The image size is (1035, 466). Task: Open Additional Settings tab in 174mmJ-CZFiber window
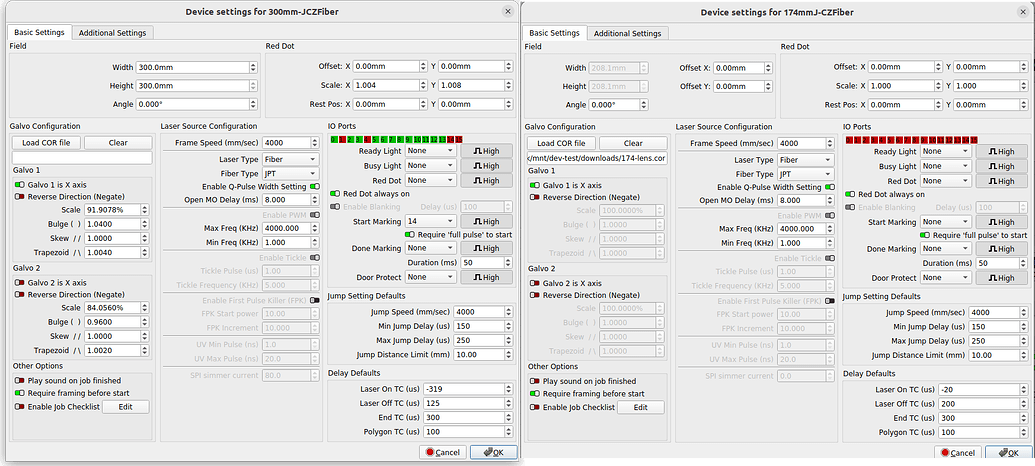coord(627,33)
